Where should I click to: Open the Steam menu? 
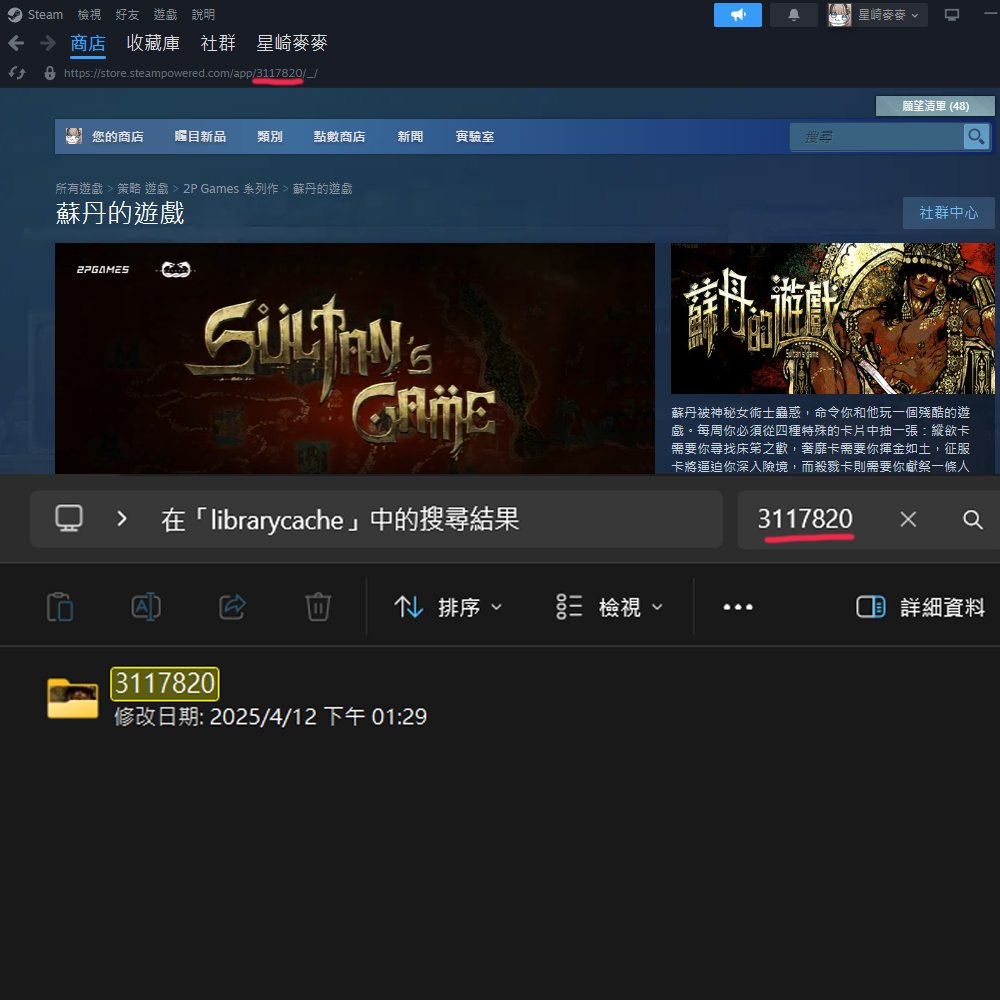click(45, 14)
